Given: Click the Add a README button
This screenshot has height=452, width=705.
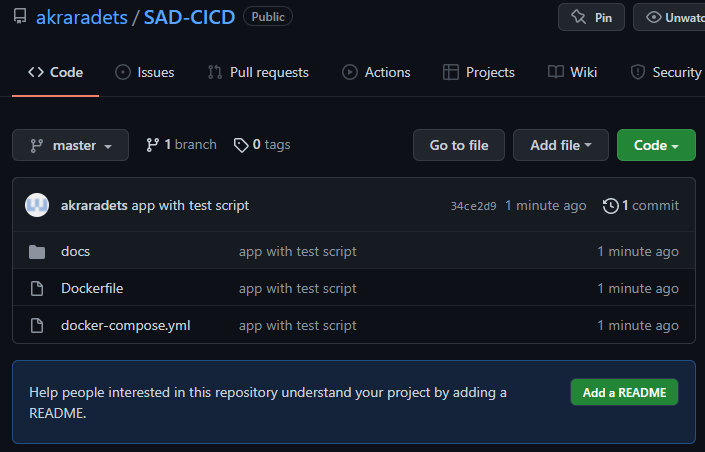Looking at the screenshot, I should click(624, 392).
